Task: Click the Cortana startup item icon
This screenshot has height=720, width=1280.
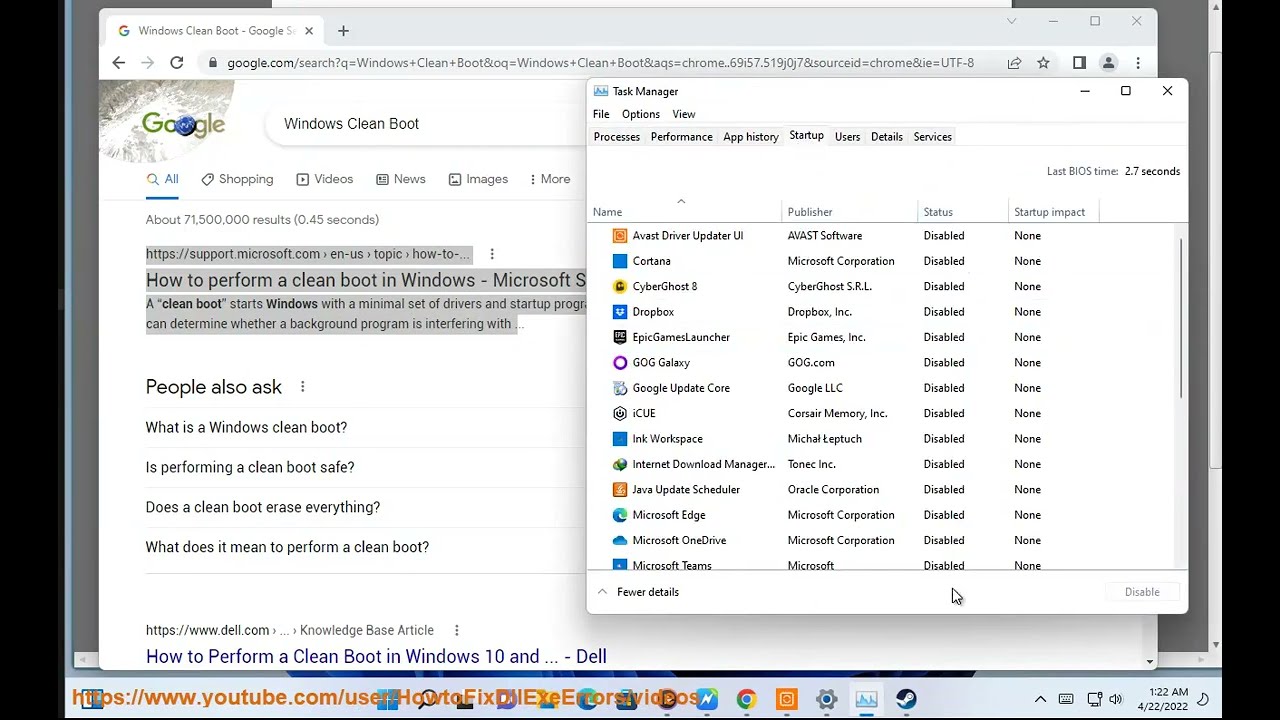Action: 619,261
